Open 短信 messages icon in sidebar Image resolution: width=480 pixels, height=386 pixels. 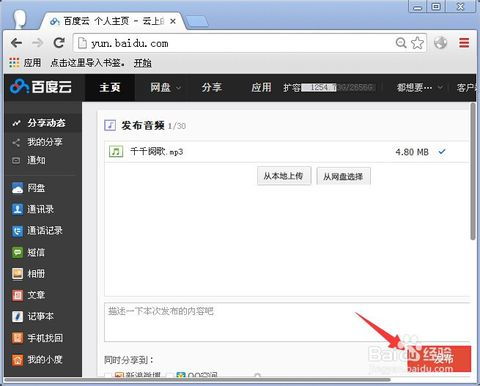click(17, 252)
